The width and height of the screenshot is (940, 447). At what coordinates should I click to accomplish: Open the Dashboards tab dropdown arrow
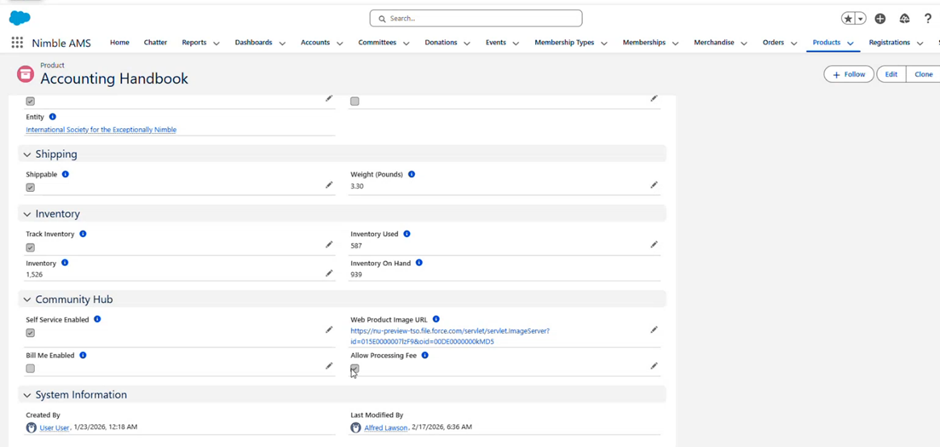click(282, 43)
